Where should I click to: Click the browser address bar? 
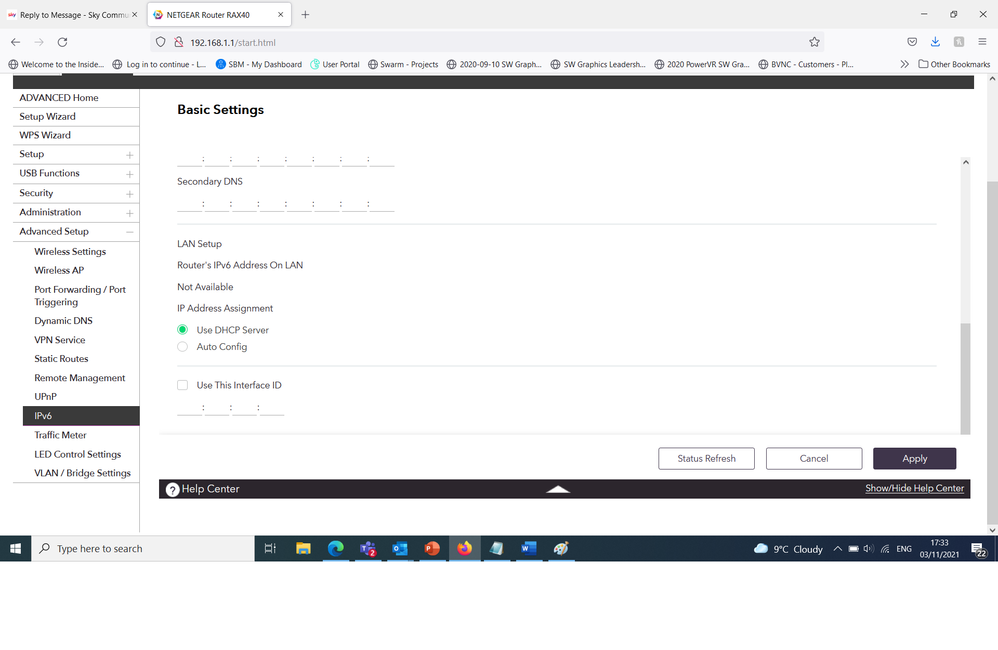487,42
